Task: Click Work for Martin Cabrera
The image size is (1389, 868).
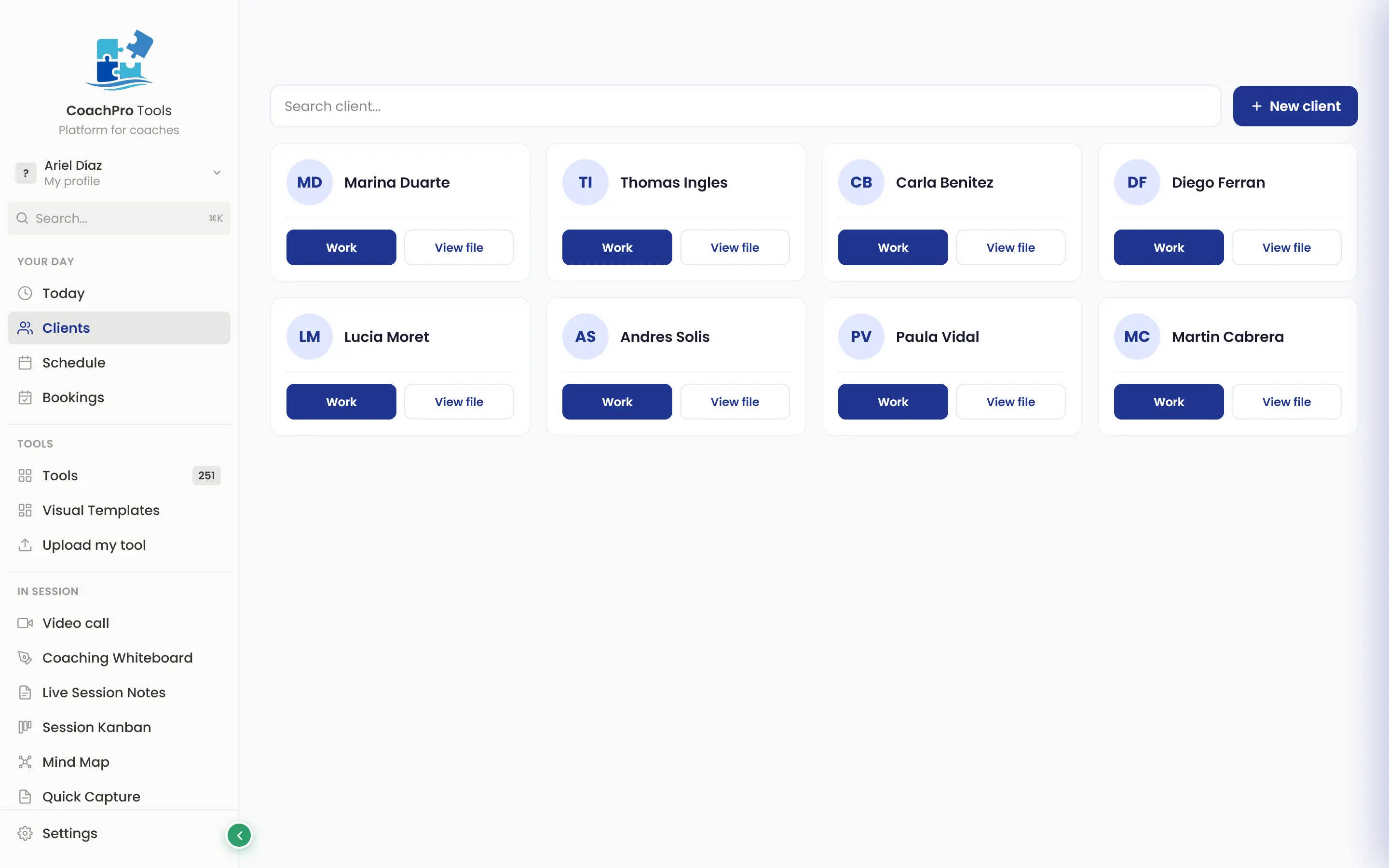Action: (1169, 402)
